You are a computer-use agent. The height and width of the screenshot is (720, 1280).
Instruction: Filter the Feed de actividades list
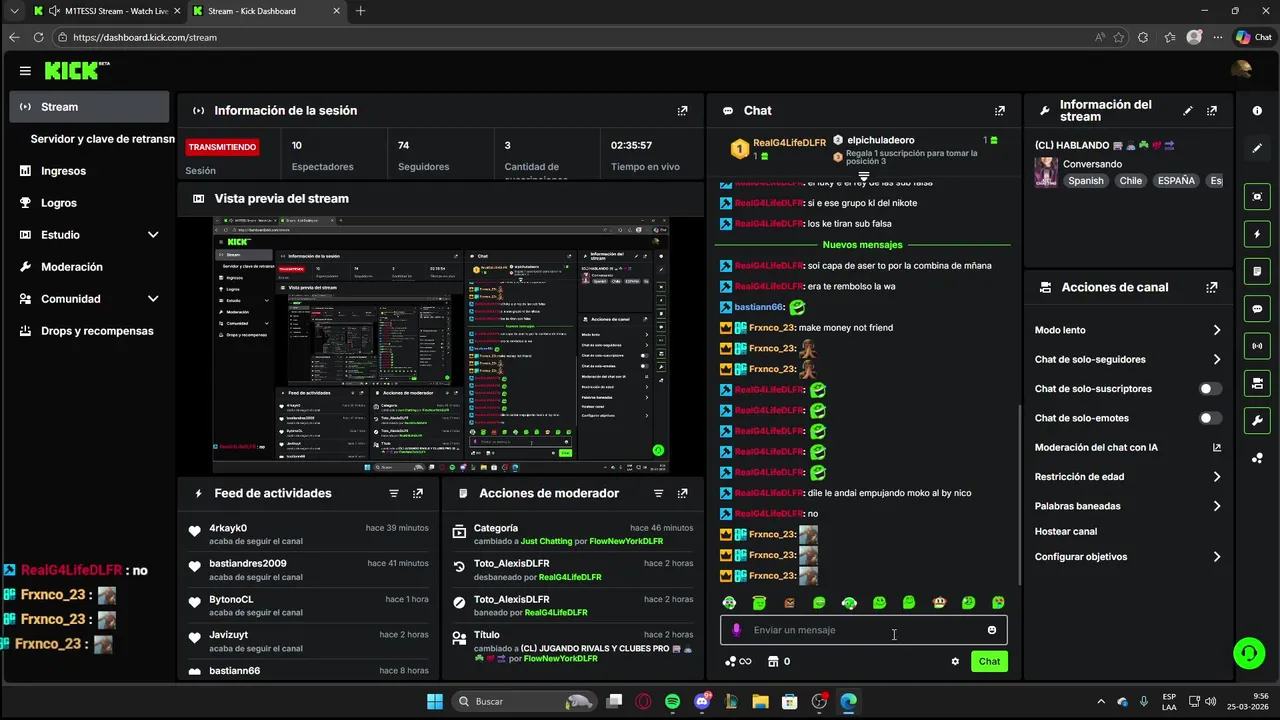click(394, 493)
